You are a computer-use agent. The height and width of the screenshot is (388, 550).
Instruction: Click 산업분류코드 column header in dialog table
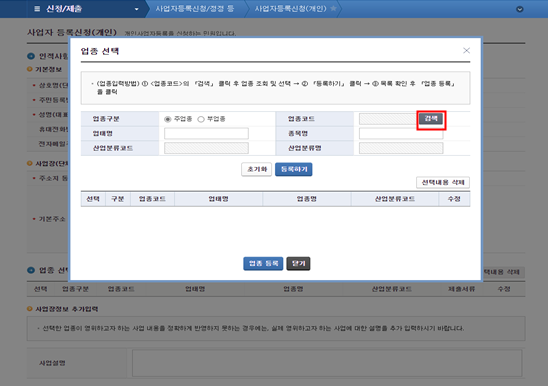point(396,199)
